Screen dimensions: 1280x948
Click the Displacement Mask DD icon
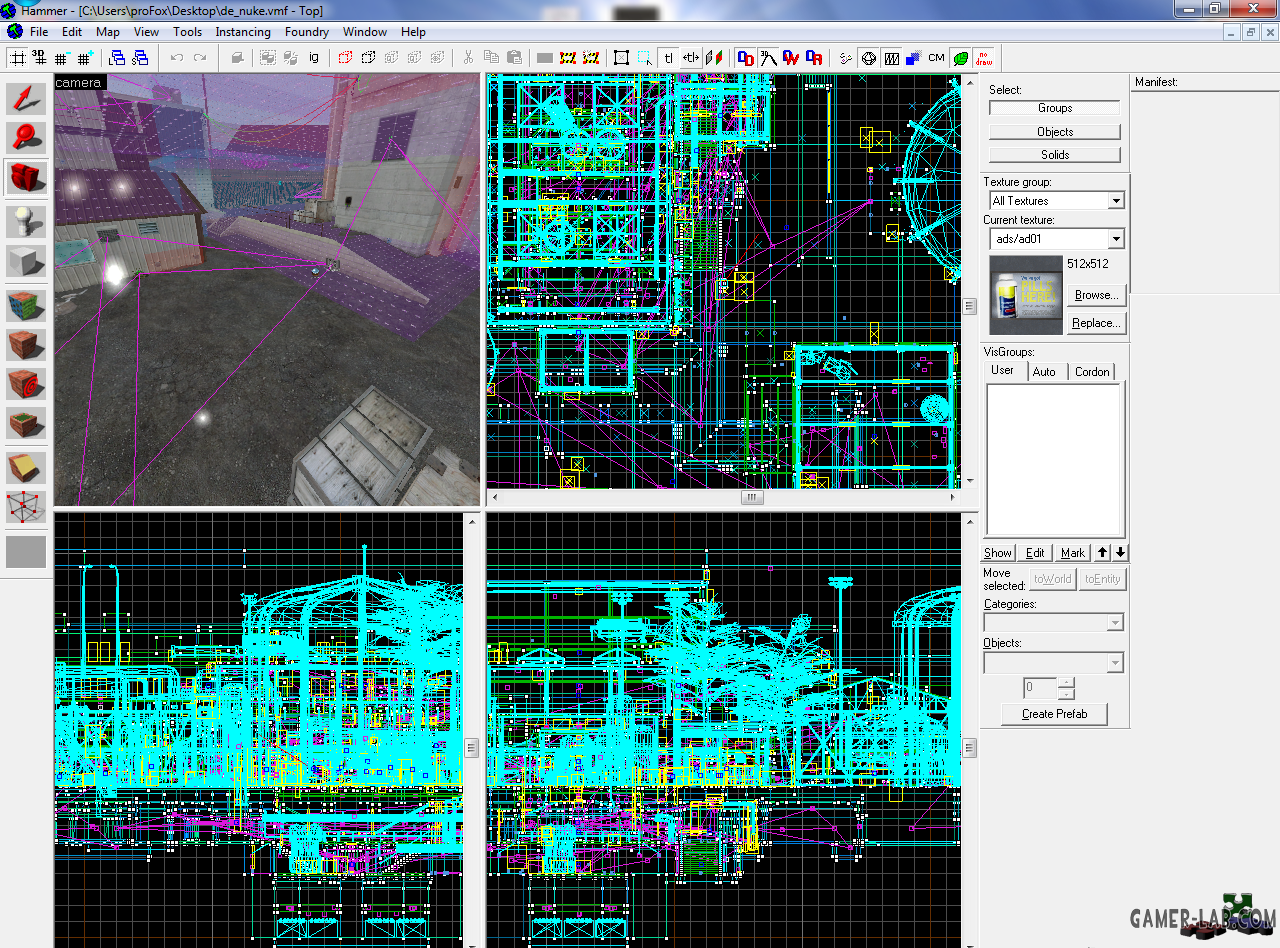pos(746,58)
